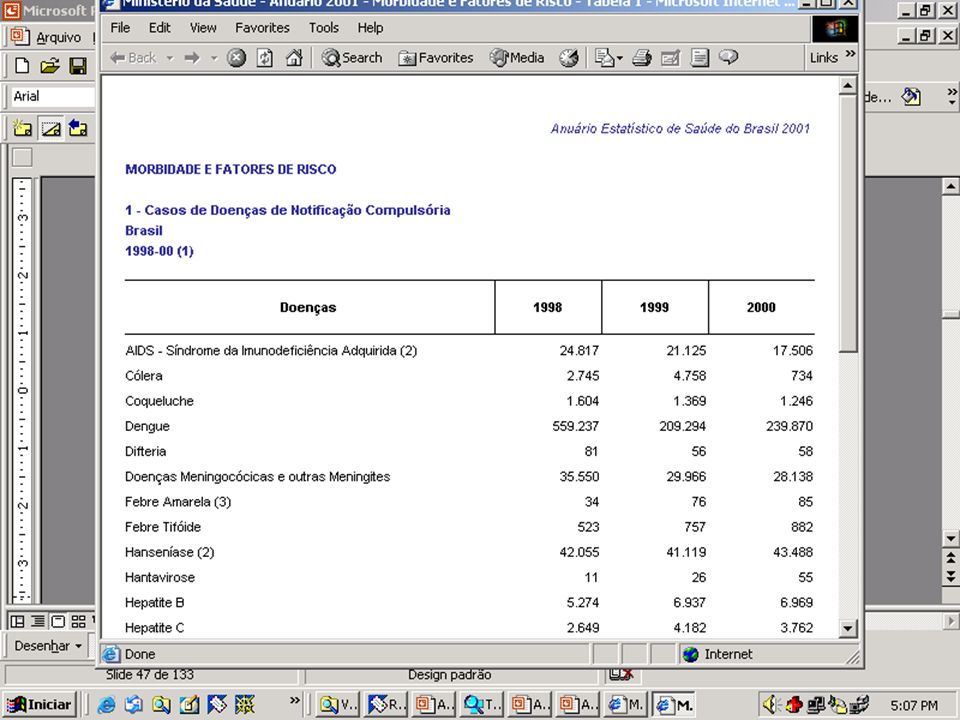Click PowerPoint vertical scroll up arrow
960x720 pixels.
tap(951, 186)
